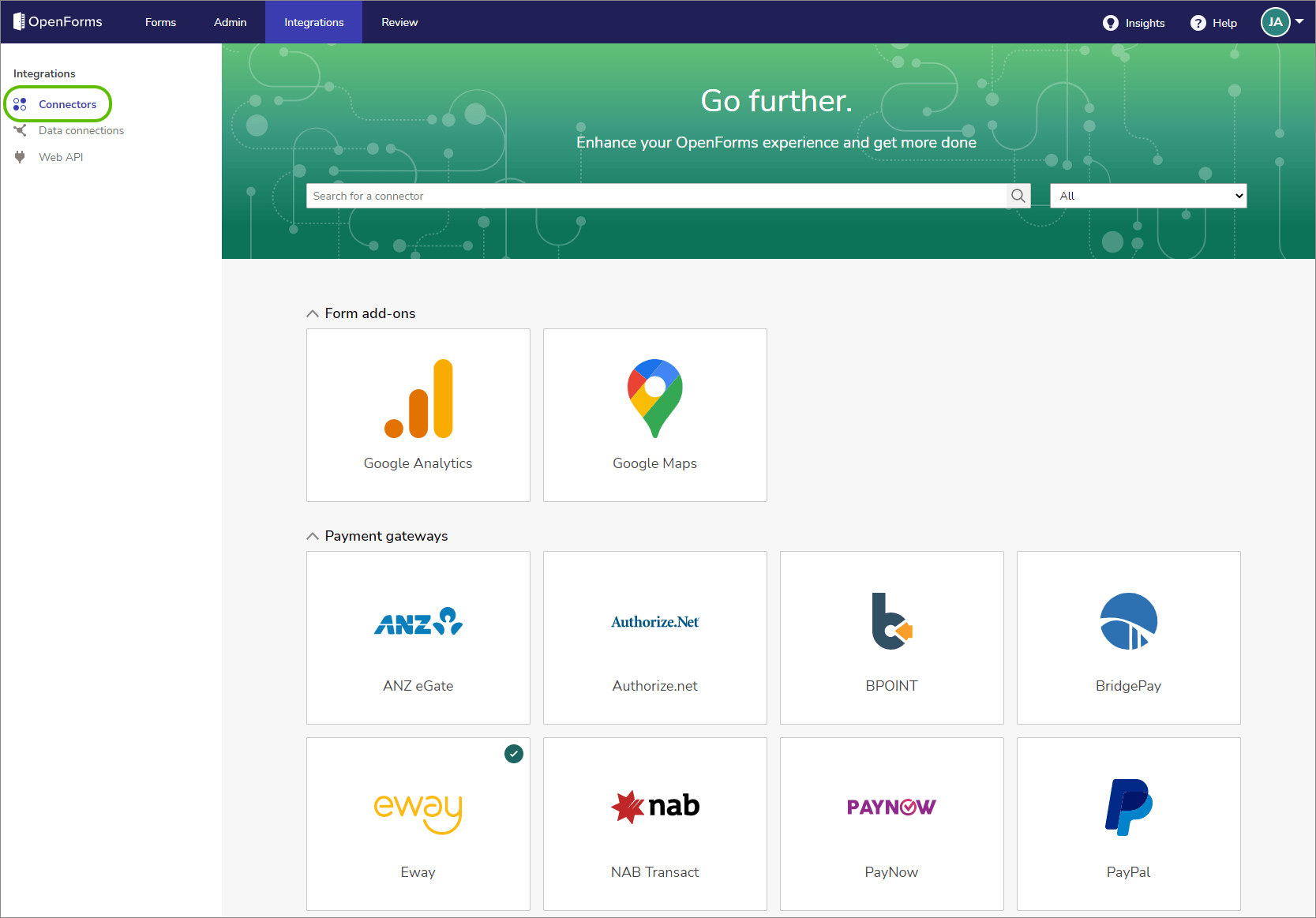Viewport: 1316px width, 918px height.
Task: Click the BridgePay card label
Action: (x=1129, y=686)
